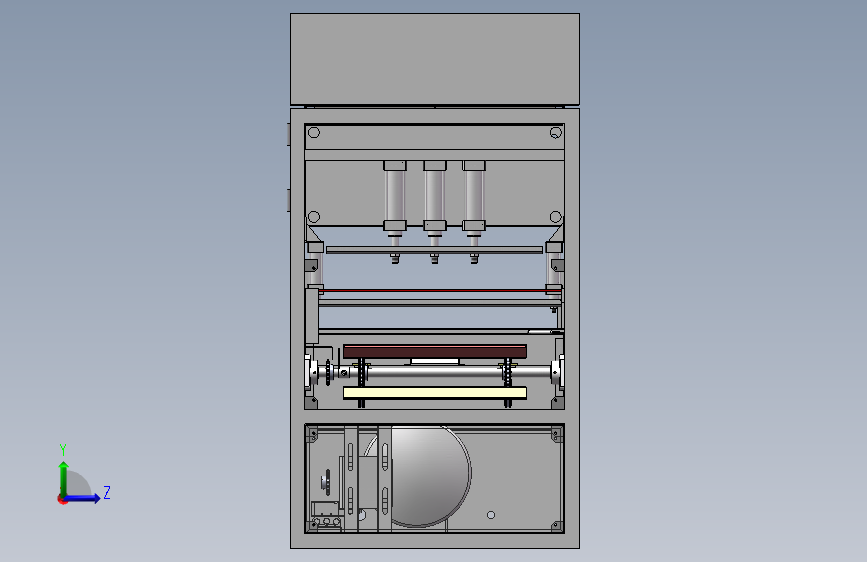867x562 pixels.
Task: Select the top-right circular hole of the upper panel
Action: coord(556,132)
